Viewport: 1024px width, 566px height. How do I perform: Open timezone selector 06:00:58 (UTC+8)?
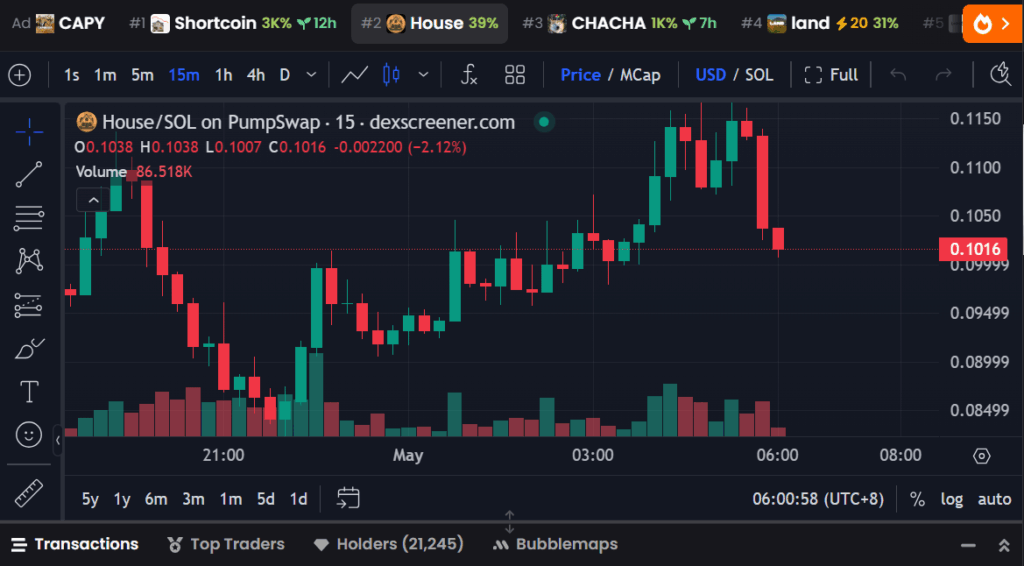click(x=818, y=499)
